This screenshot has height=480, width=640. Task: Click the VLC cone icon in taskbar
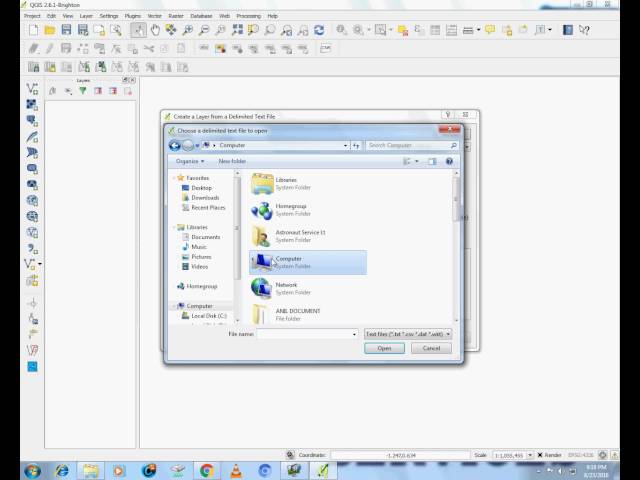[x=236, y=471]
